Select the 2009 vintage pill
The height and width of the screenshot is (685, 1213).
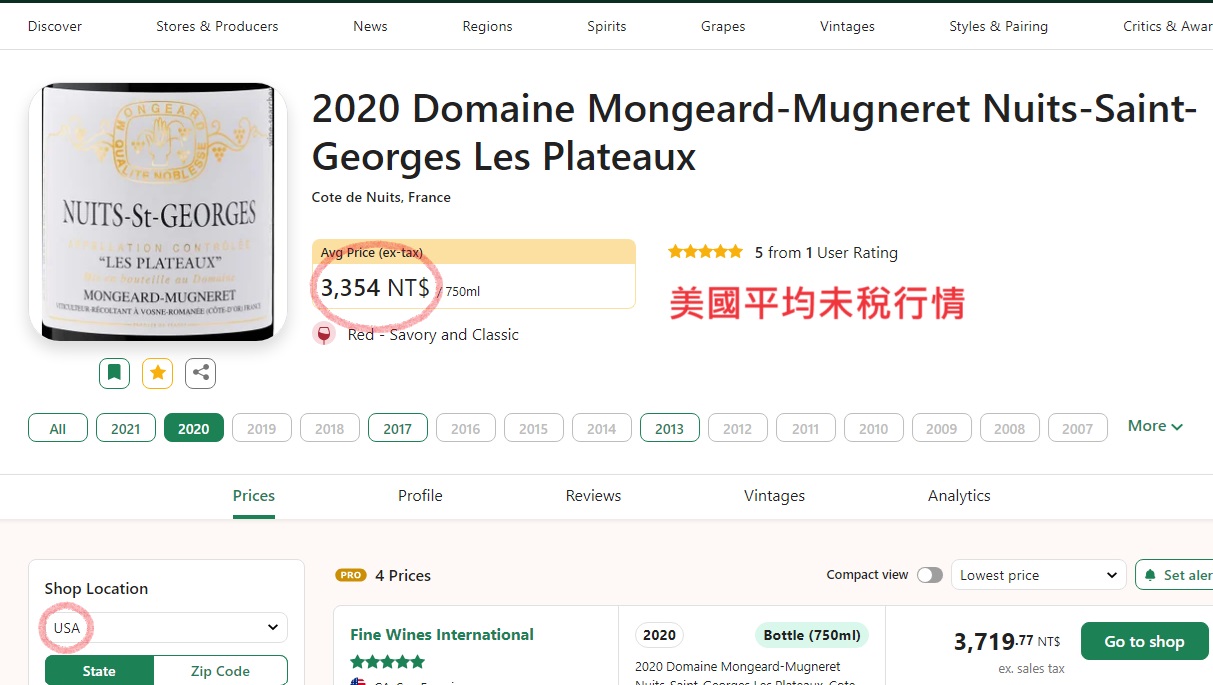click(x=942, y=428)
